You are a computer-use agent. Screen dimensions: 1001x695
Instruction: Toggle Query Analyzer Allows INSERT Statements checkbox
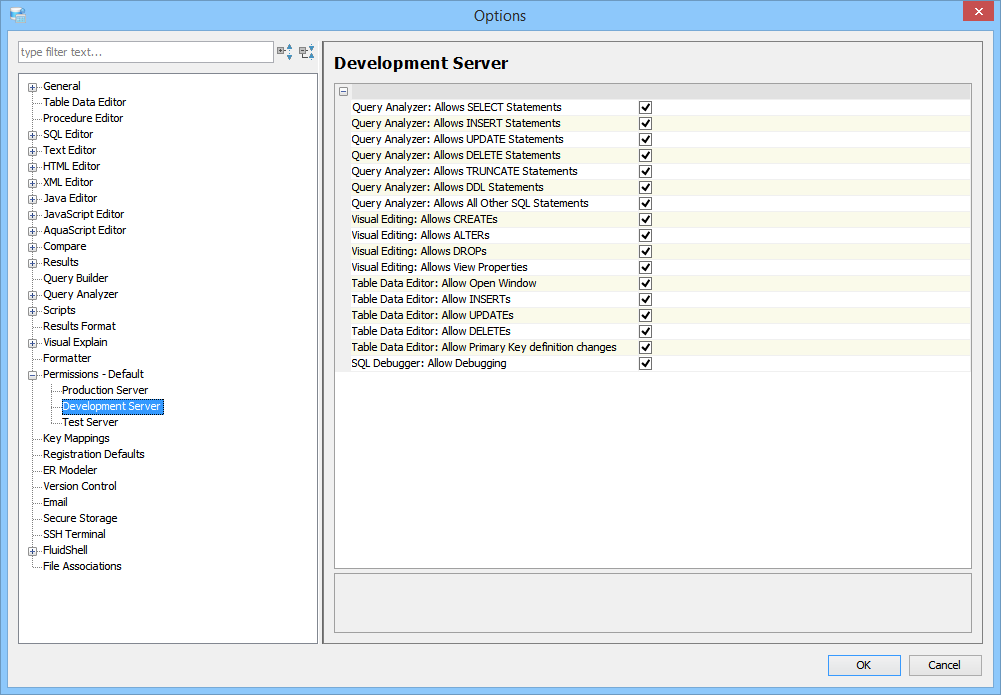645,123
